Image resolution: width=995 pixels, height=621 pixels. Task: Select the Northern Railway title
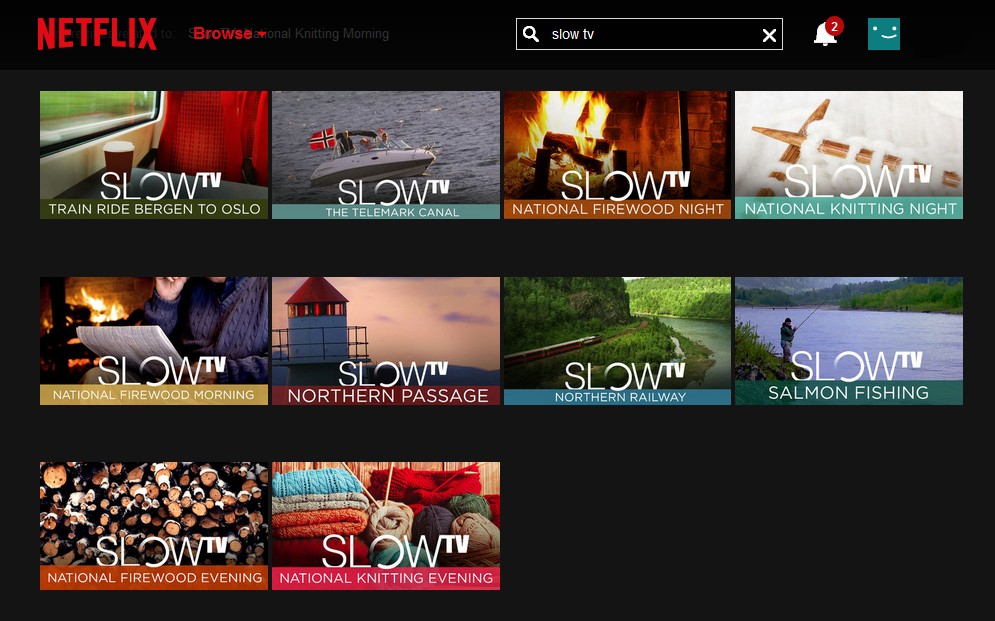point(617,341)
